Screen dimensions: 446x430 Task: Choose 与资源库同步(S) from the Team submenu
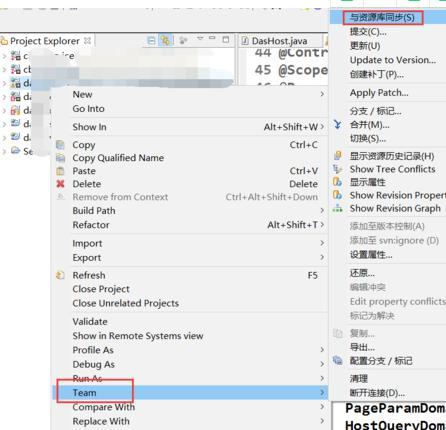pos(382,17)
